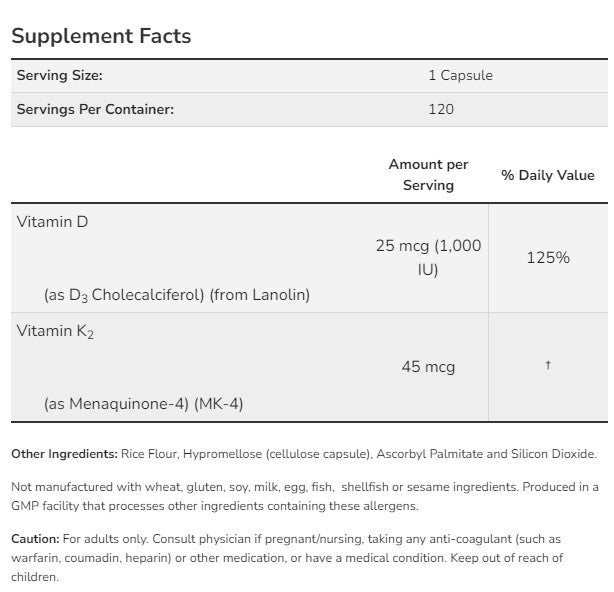Select the Menaquinone-4 (MK-4) text

144,404
